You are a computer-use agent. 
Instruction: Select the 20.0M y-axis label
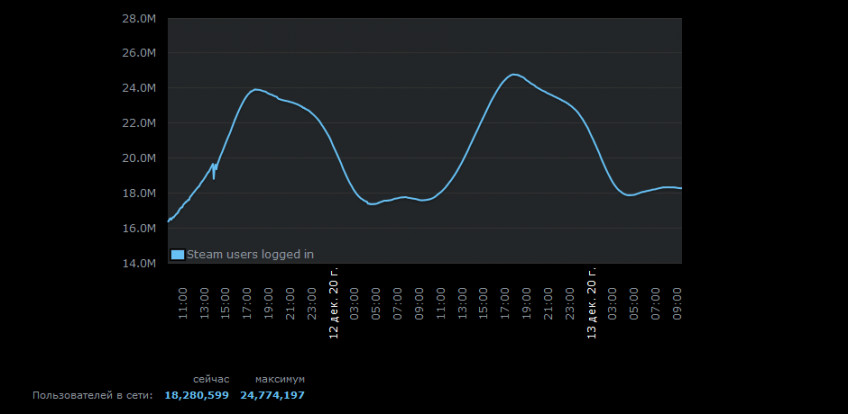click(x=140, y=158)
